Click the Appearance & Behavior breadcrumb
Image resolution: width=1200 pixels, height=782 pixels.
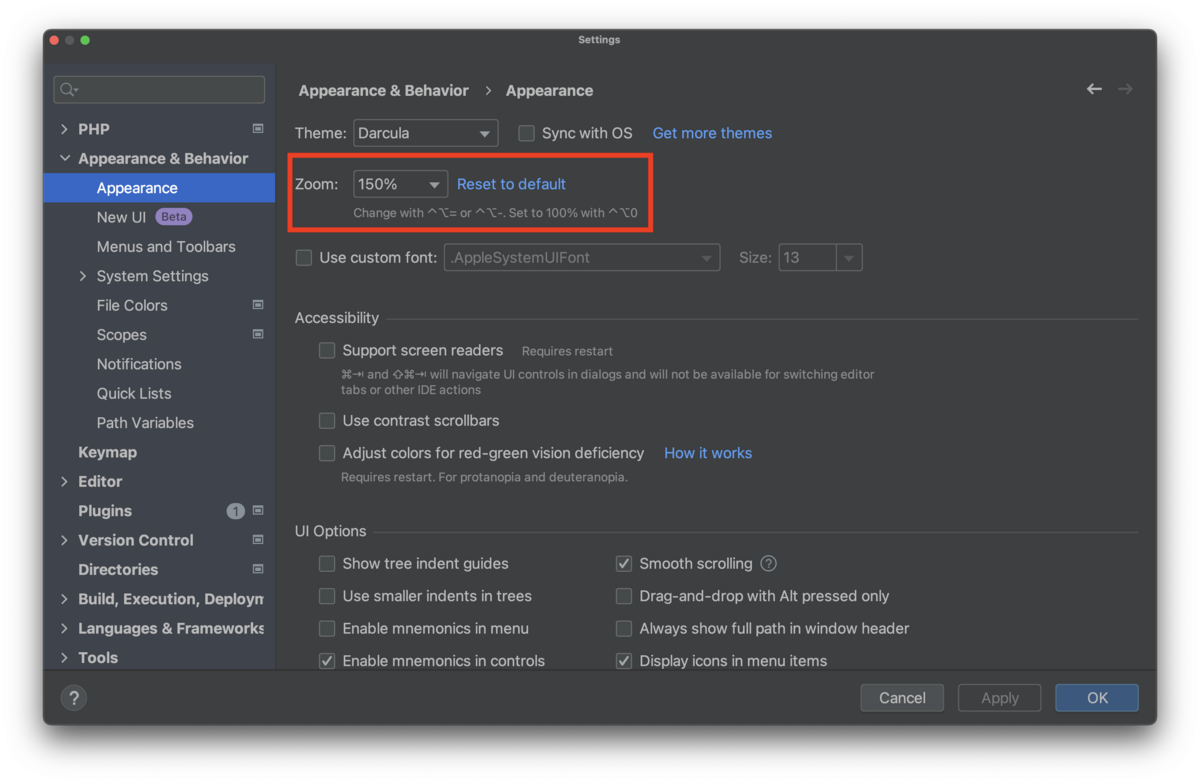pos(383,90)
